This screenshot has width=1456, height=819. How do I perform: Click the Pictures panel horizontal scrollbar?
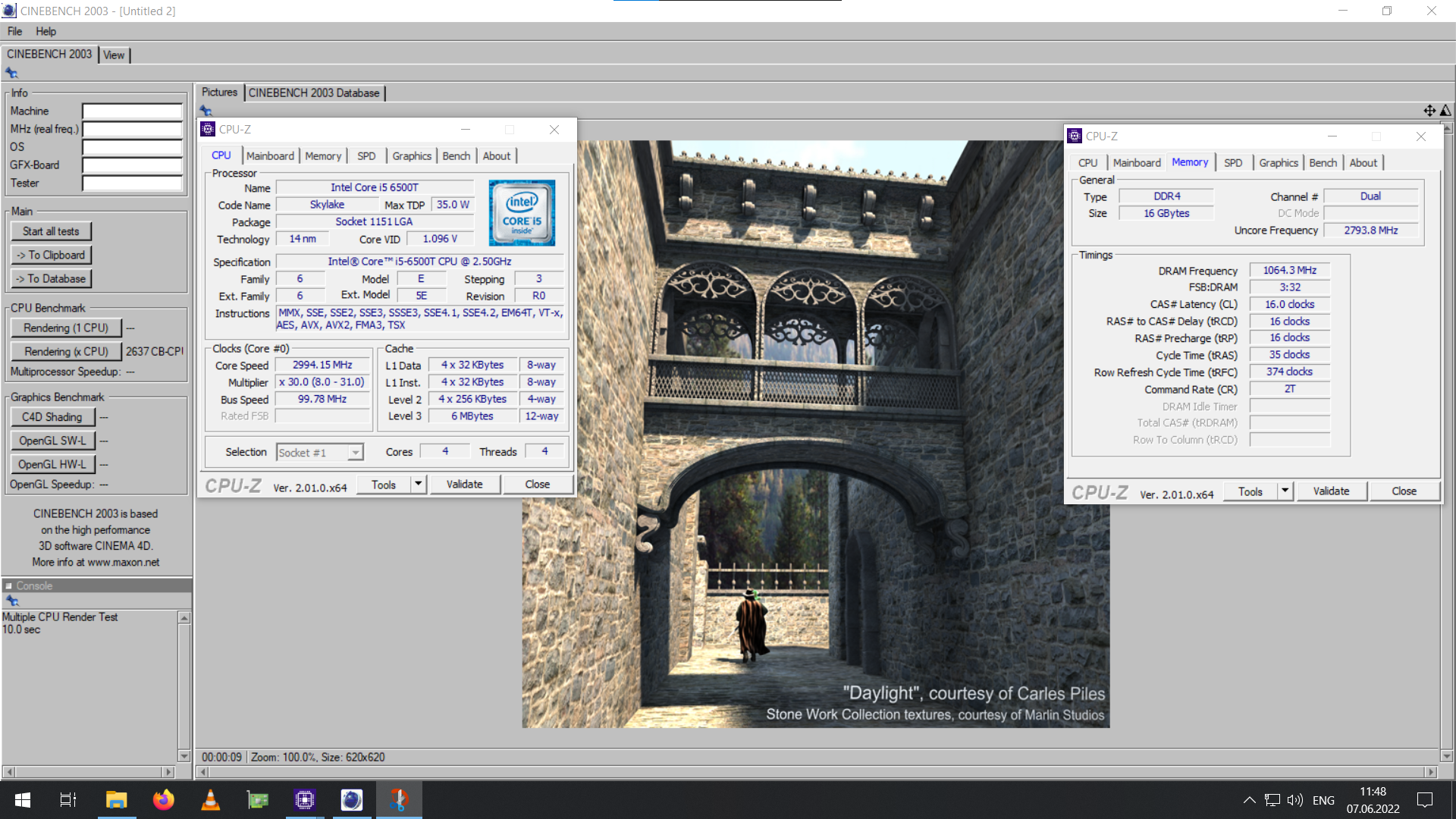point(816,772)
